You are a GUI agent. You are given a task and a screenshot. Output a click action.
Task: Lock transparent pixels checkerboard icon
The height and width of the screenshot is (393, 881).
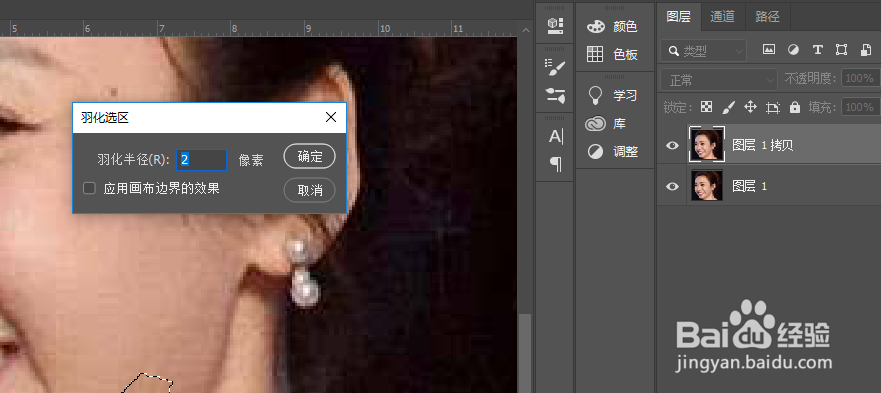tap(707, 107)
